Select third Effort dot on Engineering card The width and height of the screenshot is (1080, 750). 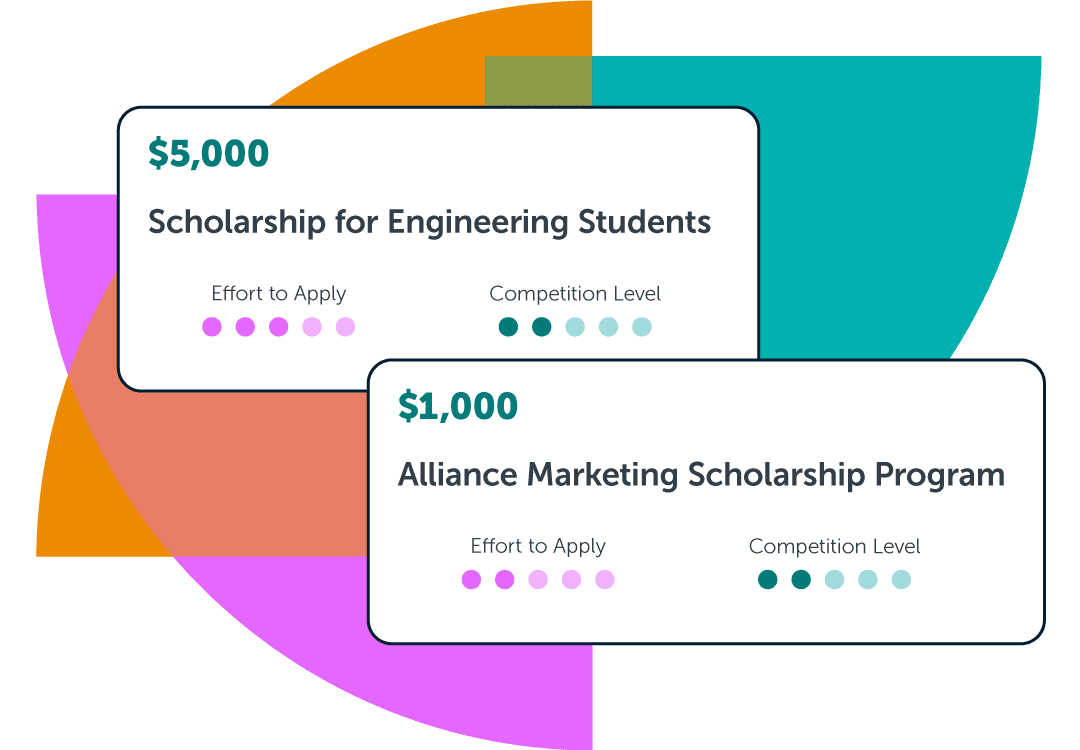(279, 327)
